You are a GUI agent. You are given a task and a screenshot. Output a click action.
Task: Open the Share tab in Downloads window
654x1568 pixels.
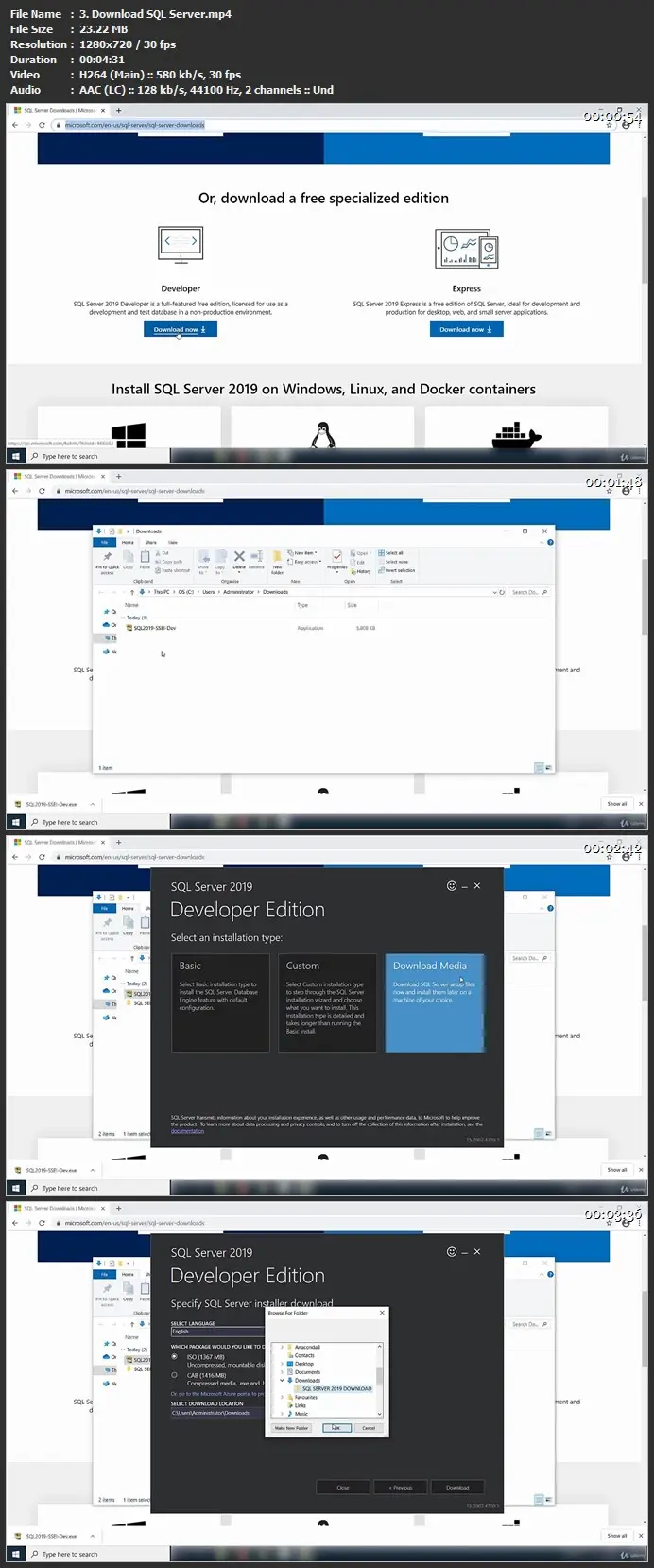tap(150, 542)
